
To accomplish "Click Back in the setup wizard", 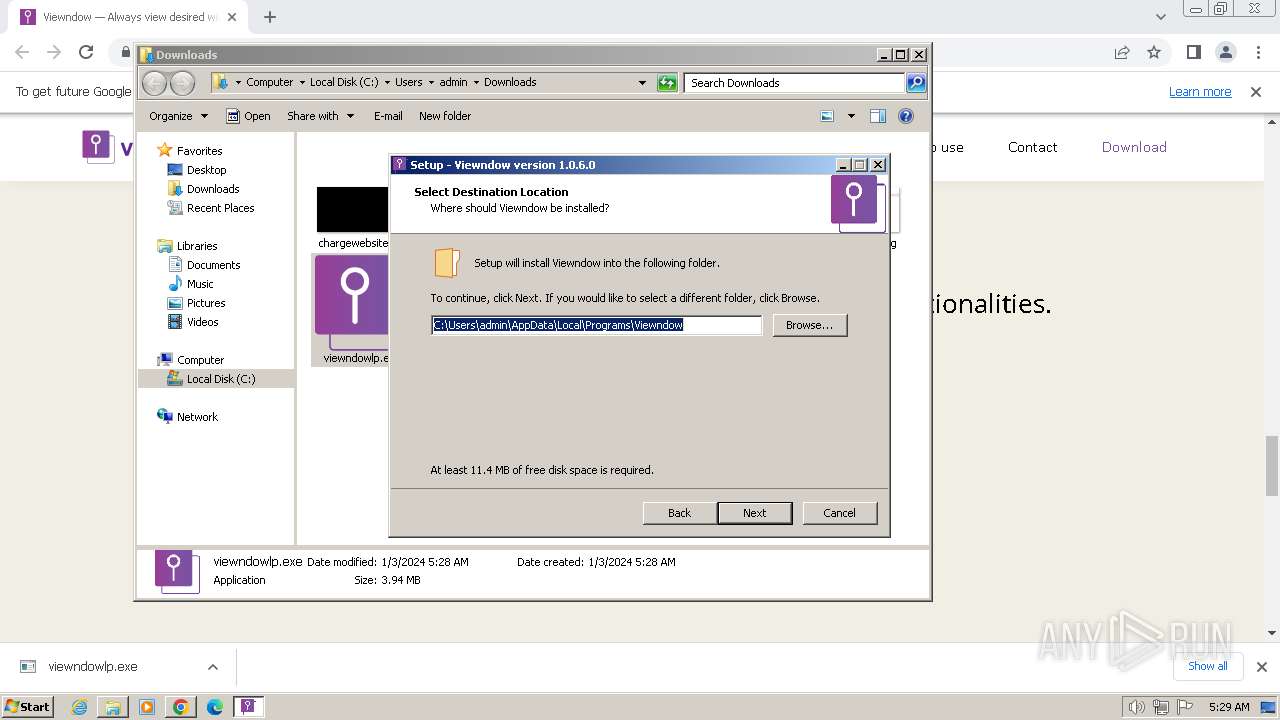I will pos(679,513).
